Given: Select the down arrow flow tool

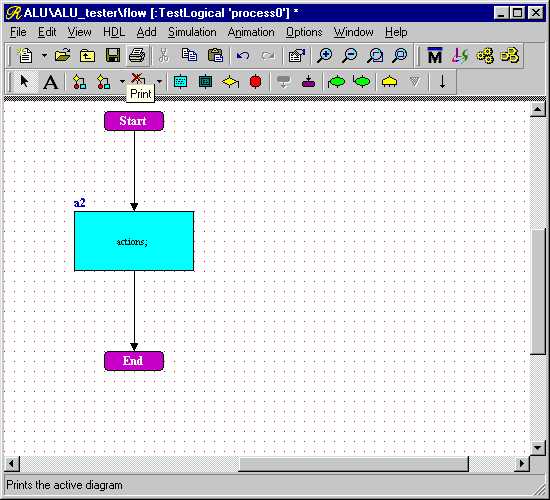Looking at the screenshot, I should tap(443, 82).
